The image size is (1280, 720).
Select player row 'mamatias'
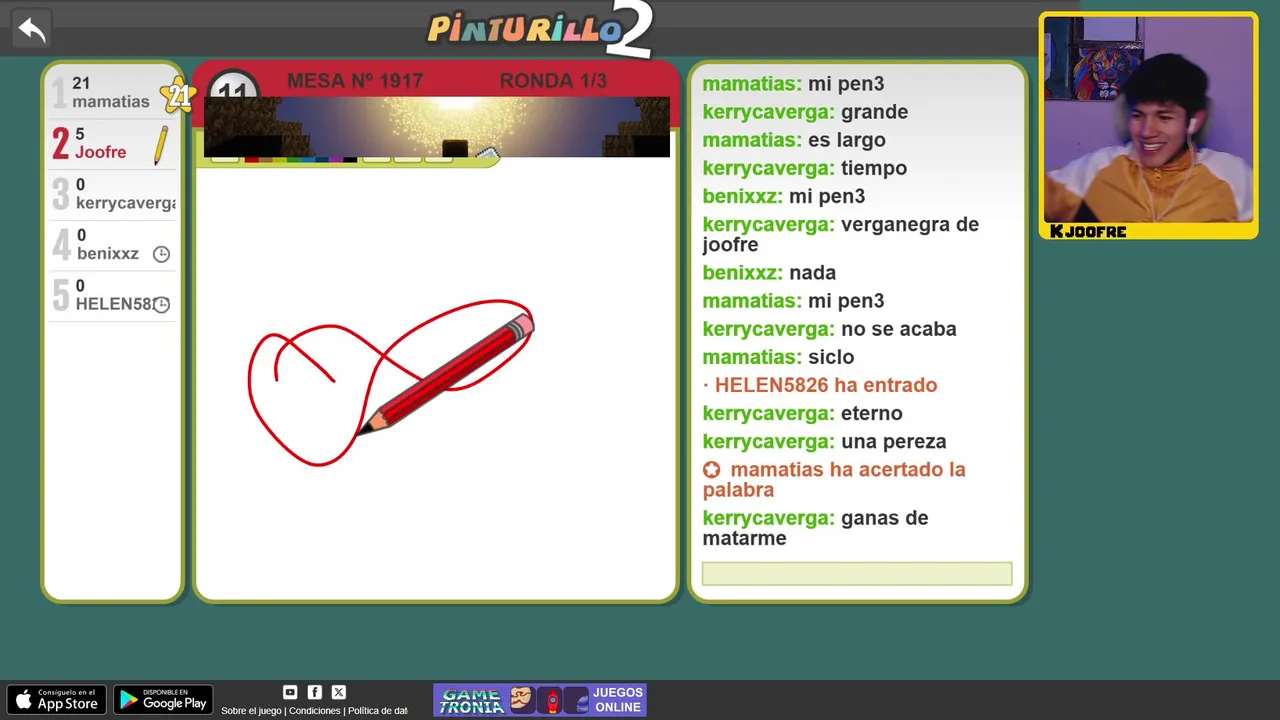tap(113, 93)
